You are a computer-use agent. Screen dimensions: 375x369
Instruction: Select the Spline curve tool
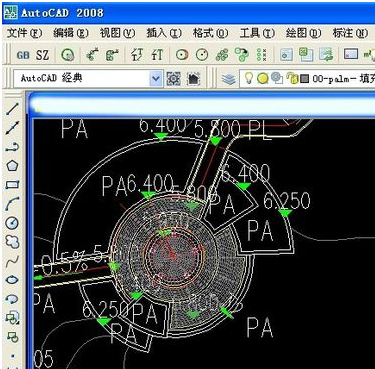coord(13,261)
